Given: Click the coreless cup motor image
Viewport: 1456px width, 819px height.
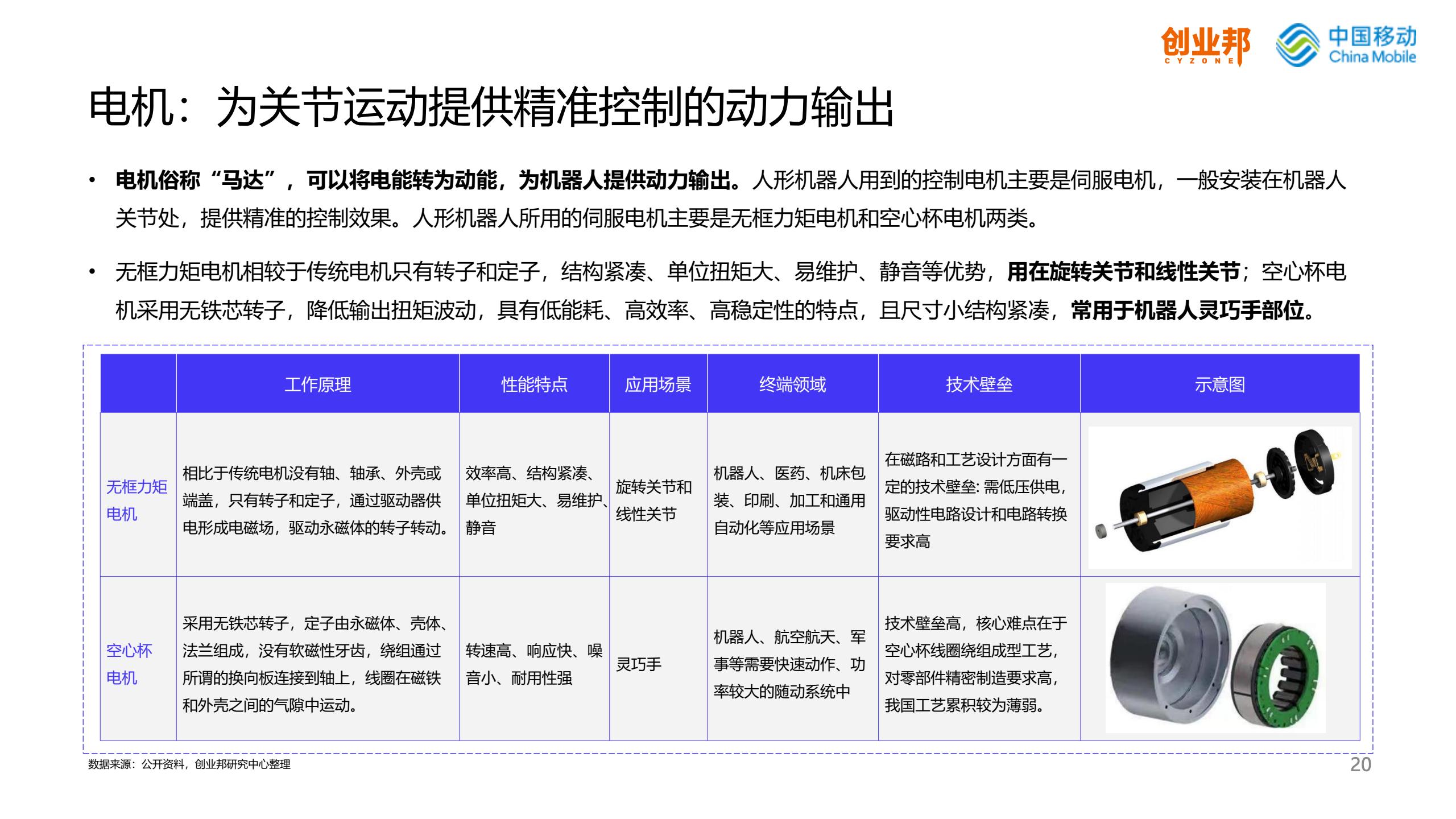Looking at the screenshot, I should coord(1215,657).
